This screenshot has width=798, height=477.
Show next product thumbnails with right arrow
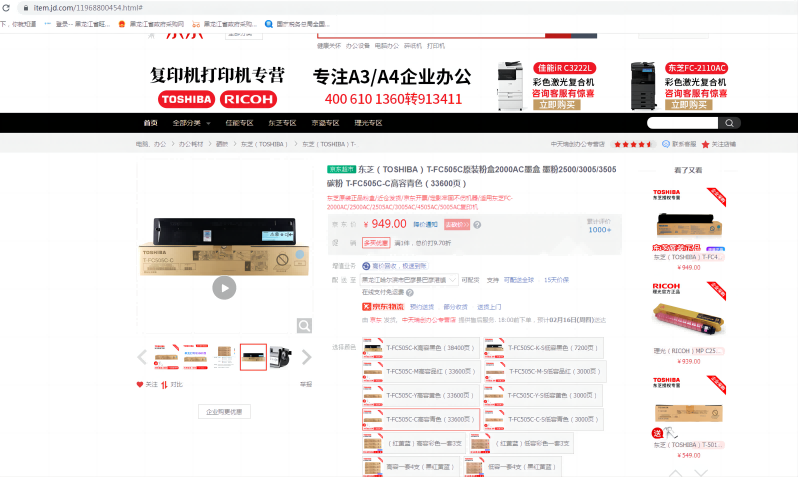(306, 357)
